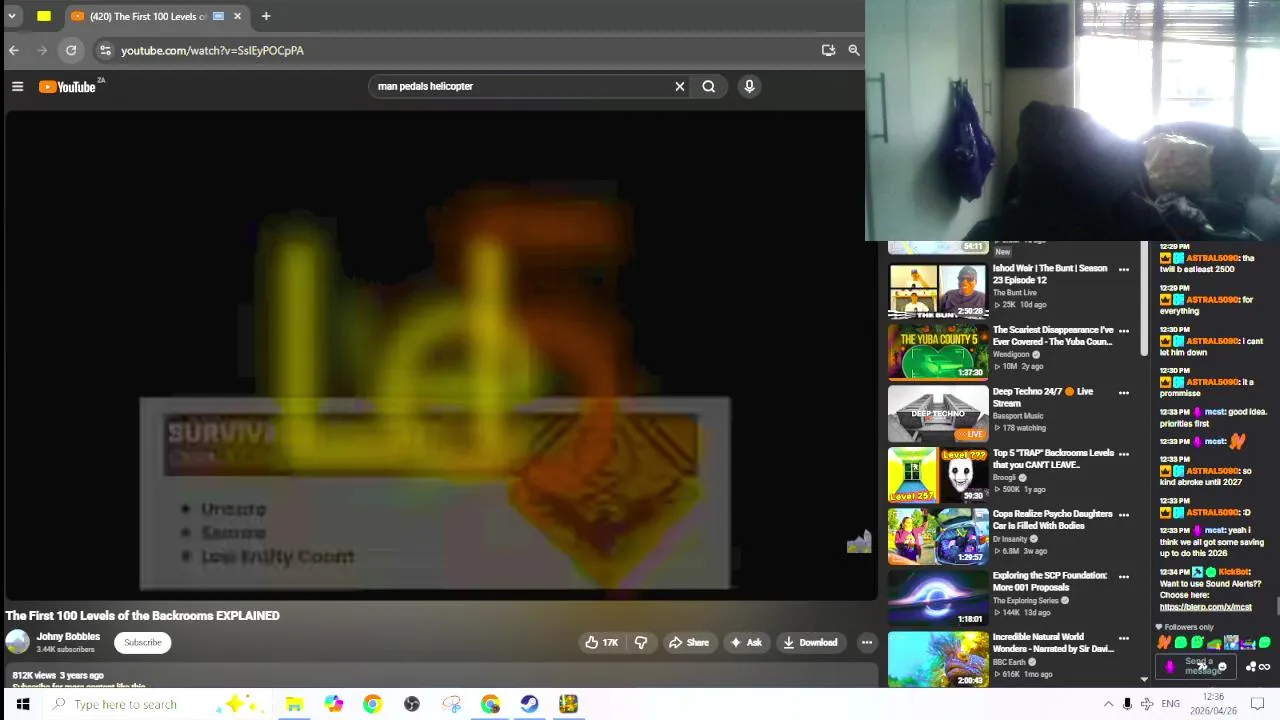Image resolution: width=1280 pixels, height=720 pixels.
Task: Open a new browser tab
Action: pyautogui.click(x=266, y=16)
